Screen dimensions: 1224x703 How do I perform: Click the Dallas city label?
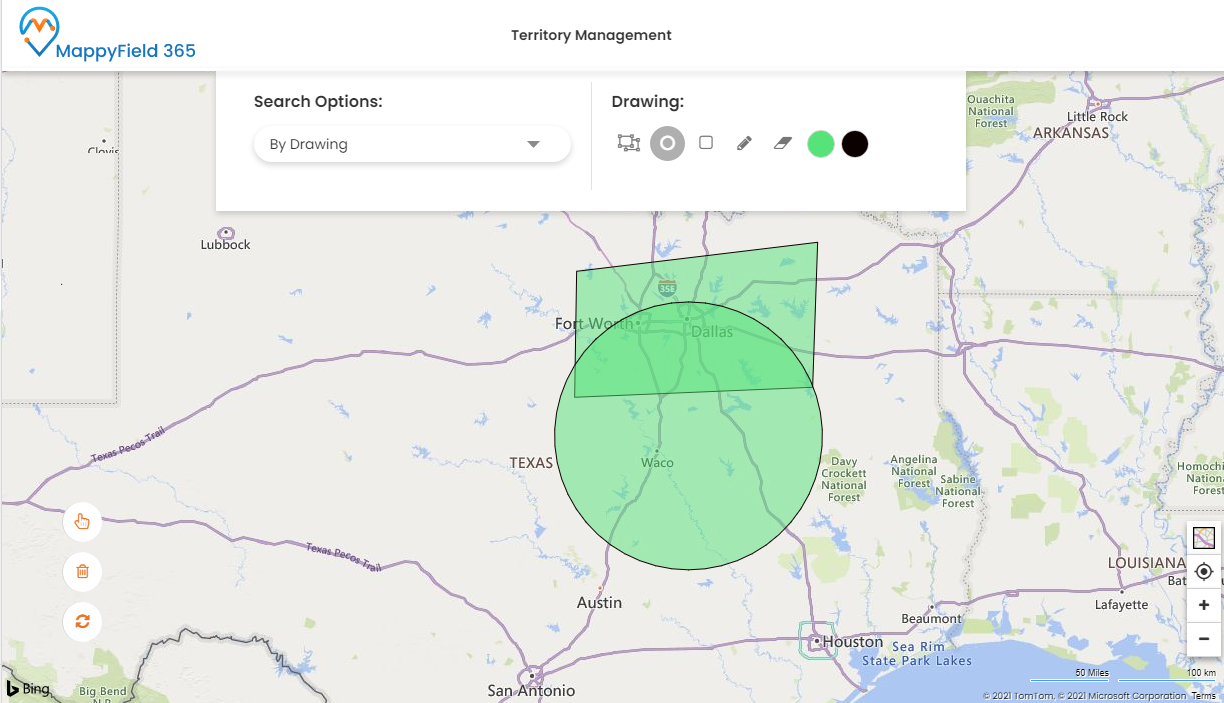[712, 331]
